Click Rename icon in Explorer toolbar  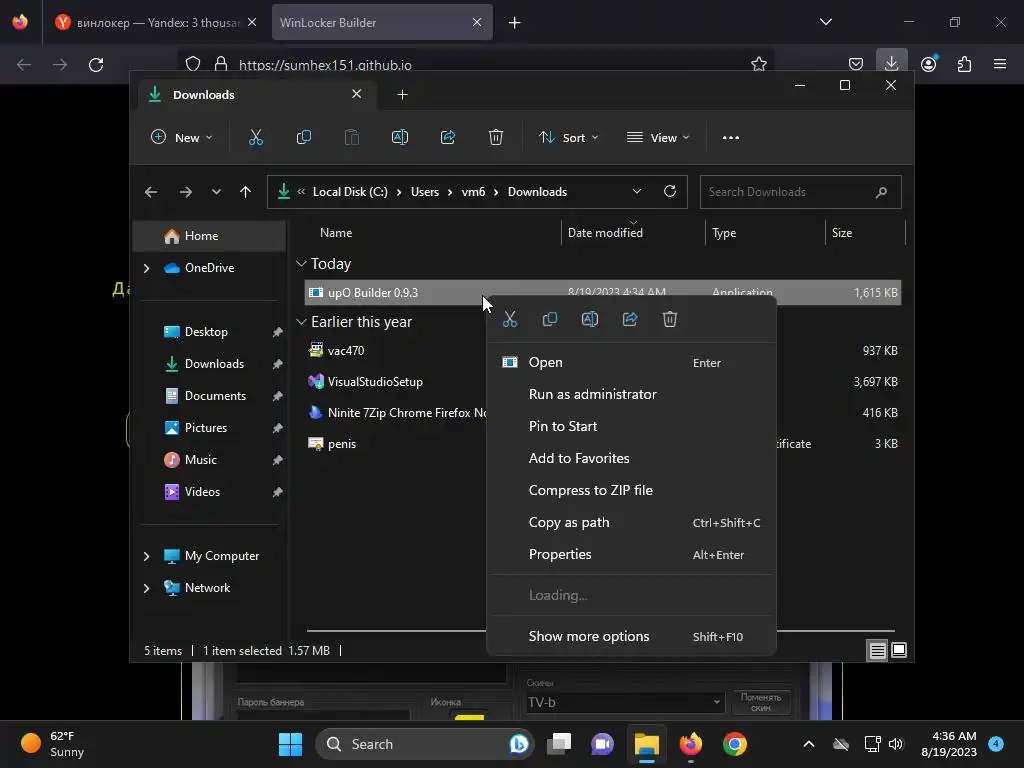coord(400,138)
